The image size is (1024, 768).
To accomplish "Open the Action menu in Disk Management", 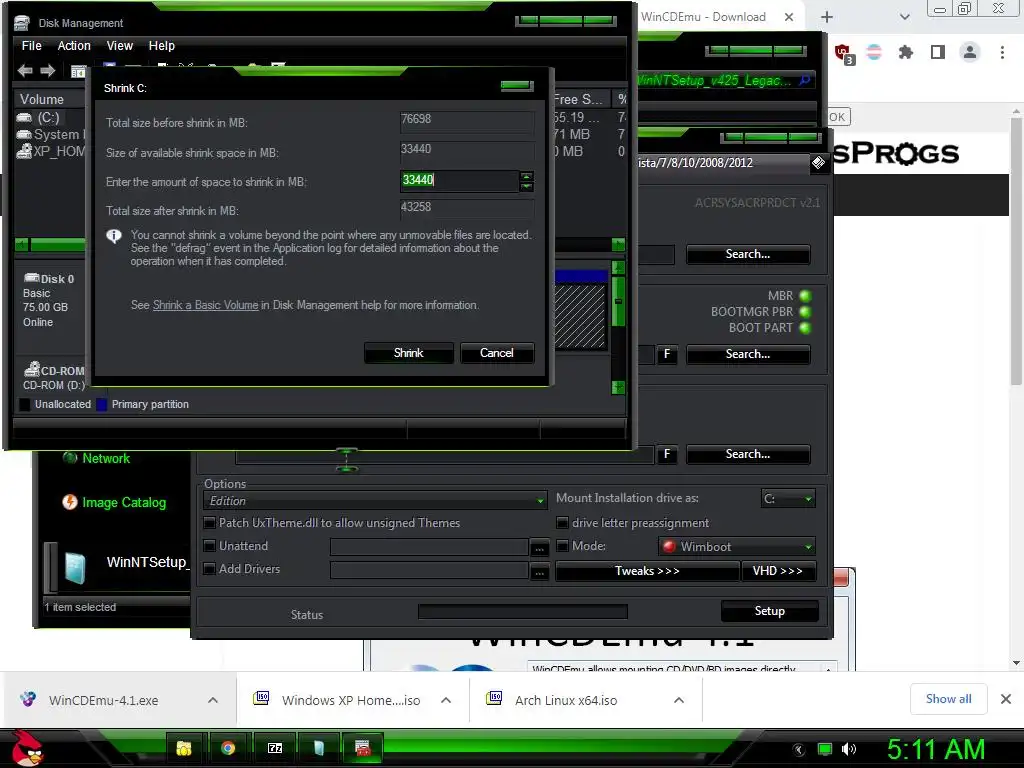I will pos(74,46).
